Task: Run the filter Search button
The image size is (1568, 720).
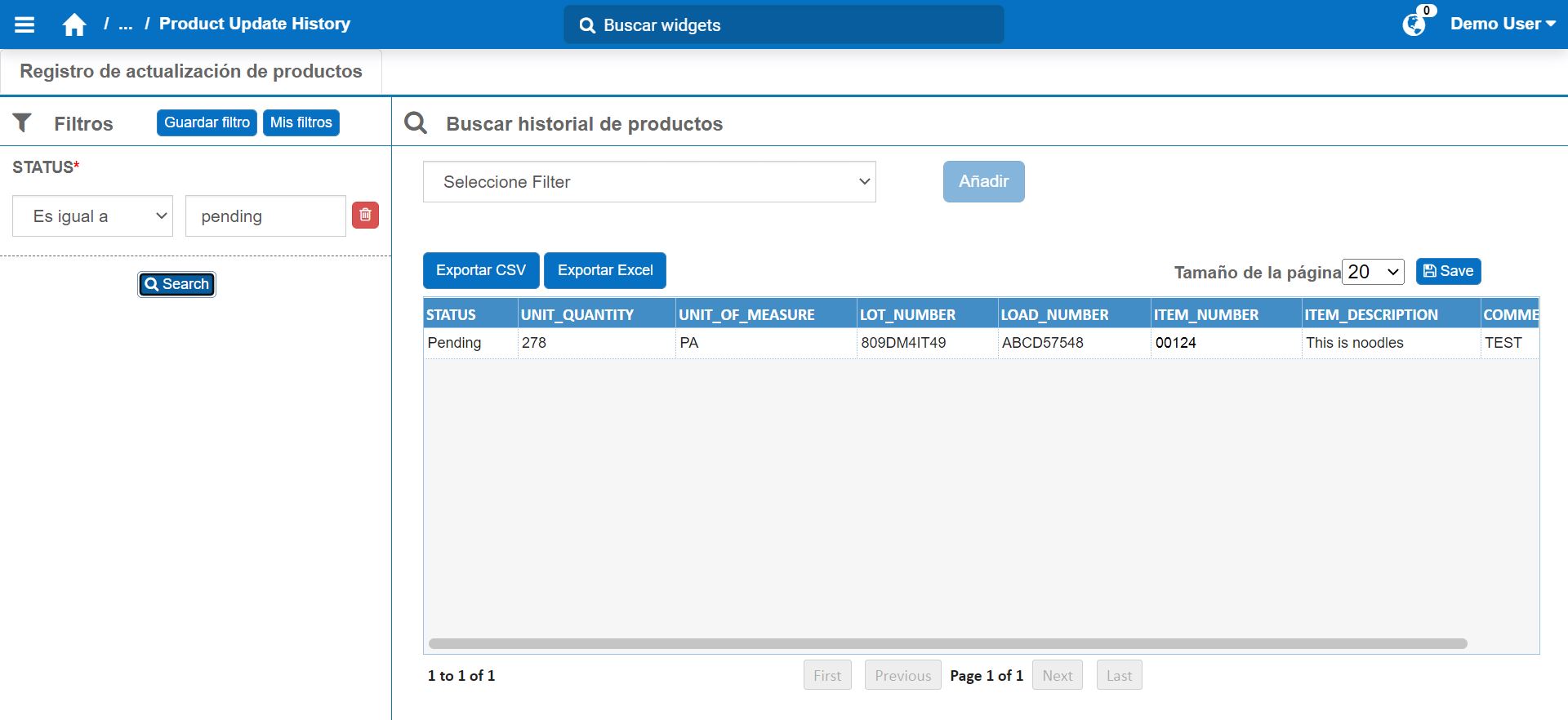Action: tap(176, 284)
